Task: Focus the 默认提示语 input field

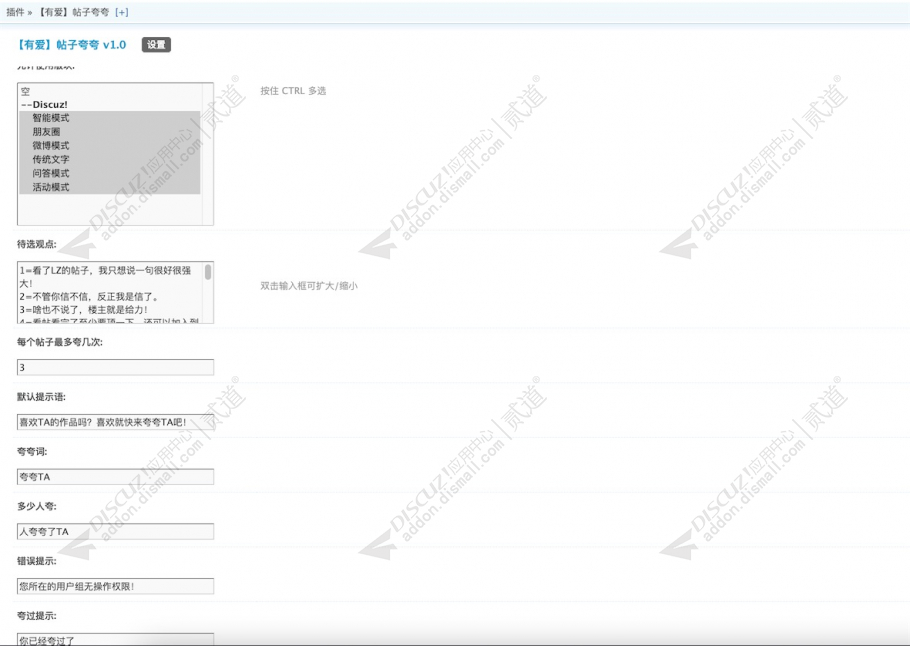Action: [115, 422]
